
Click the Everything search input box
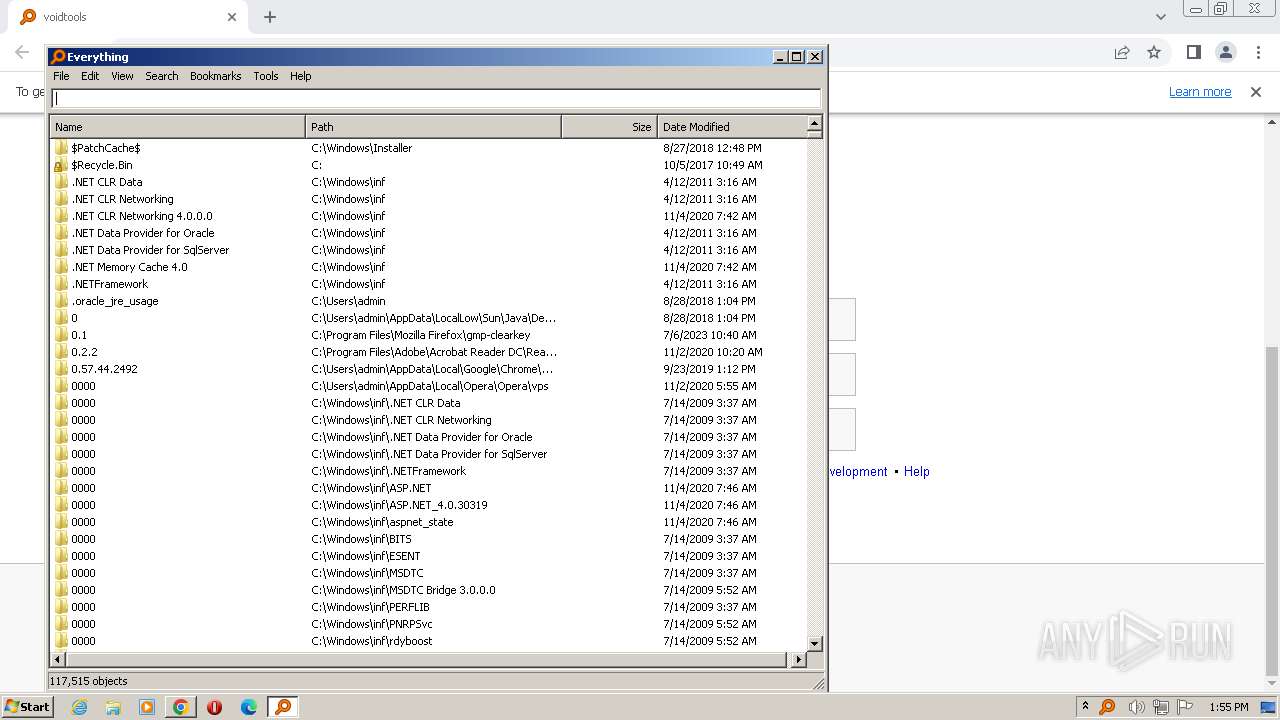tap(436, 98)
